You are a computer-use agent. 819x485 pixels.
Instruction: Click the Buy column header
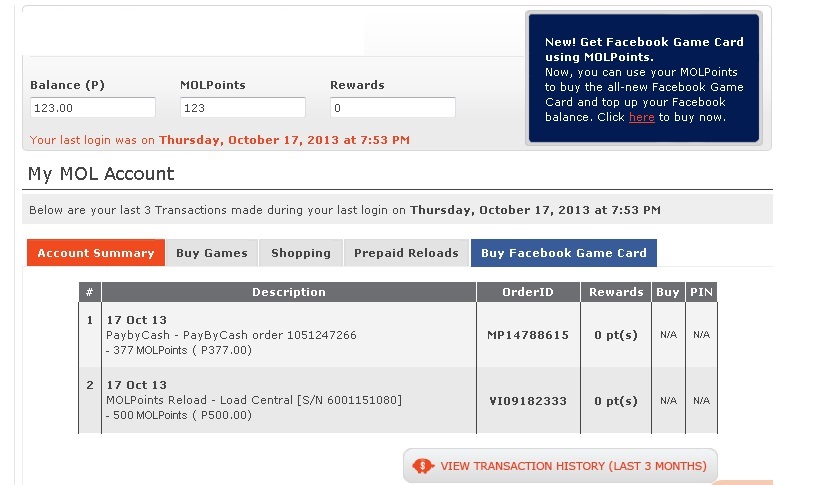(667, 292)
